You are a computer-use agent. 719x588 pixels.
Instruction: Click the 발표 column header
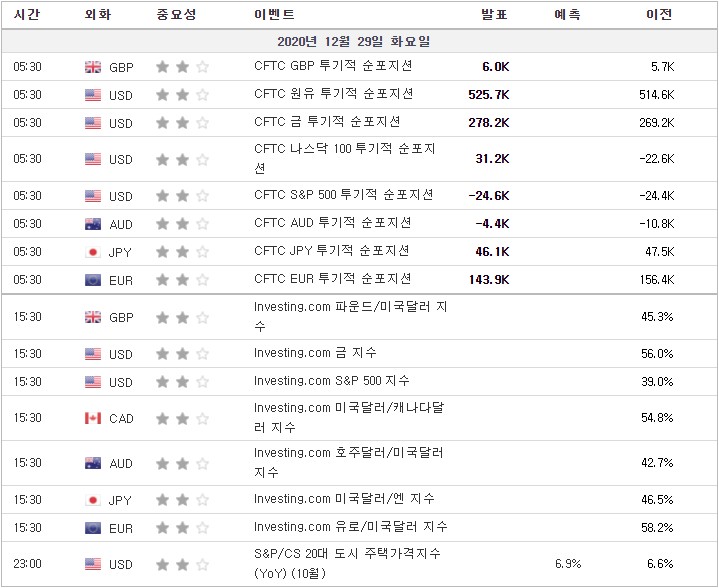(494, 15)
